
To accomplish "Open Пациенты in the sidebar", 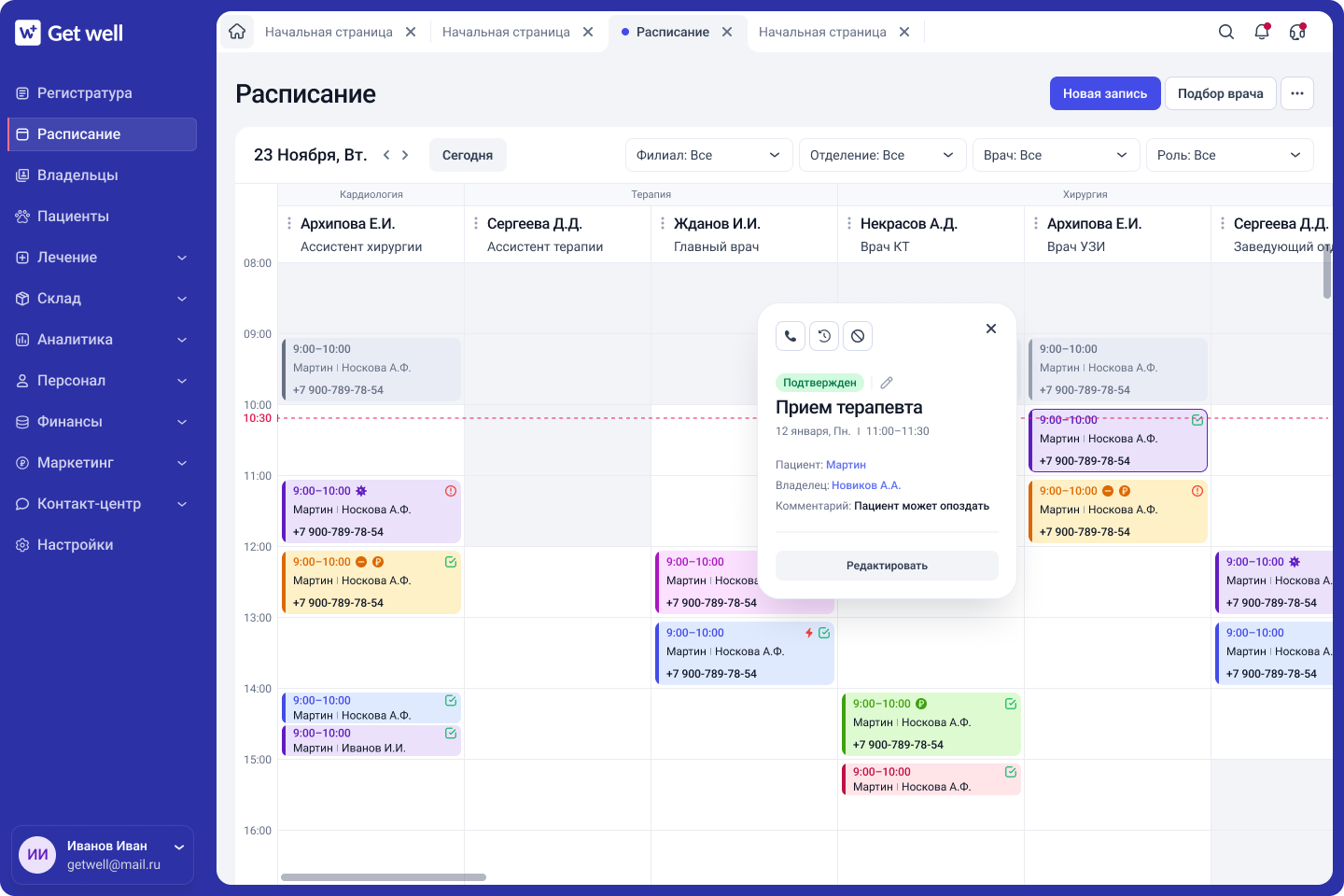I will [103, 217].
